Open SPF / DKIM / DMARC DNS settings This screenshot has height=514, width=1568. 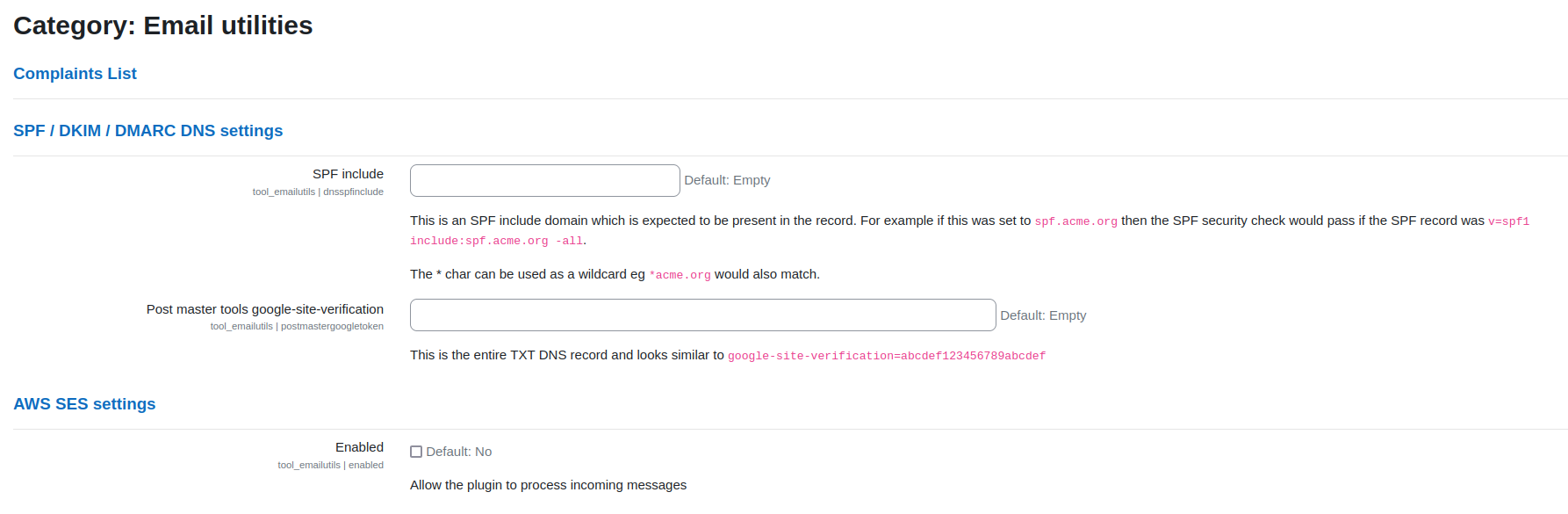(x=147, y=131)
